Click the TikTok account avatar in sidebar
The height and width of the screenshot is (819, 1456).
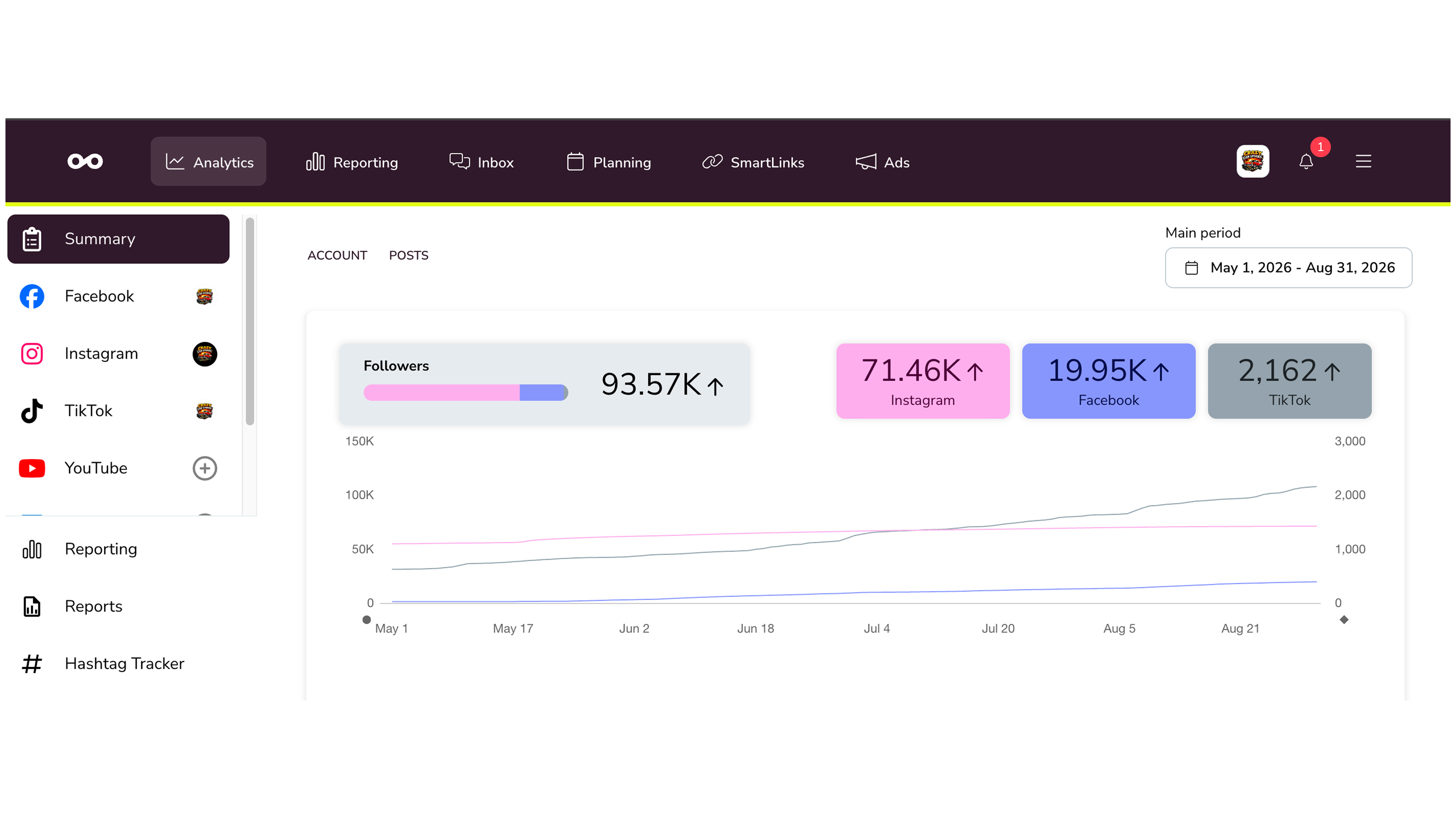tap(205, 411)
